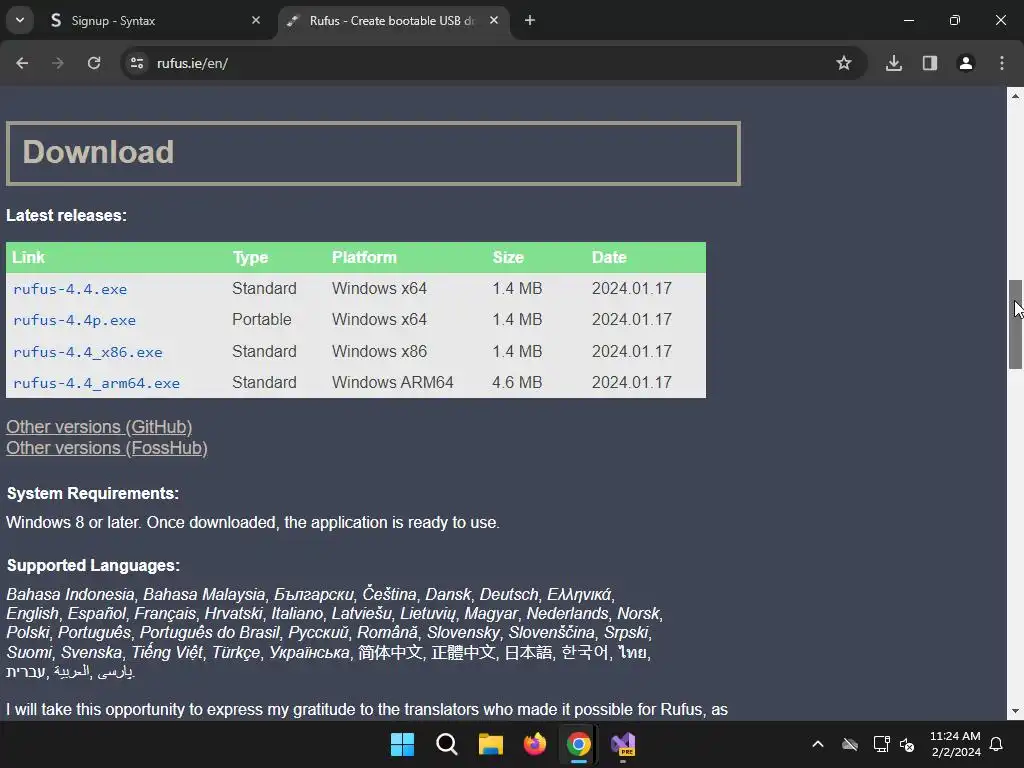
Task: Go forward in browser history
Action: (57, 63)
